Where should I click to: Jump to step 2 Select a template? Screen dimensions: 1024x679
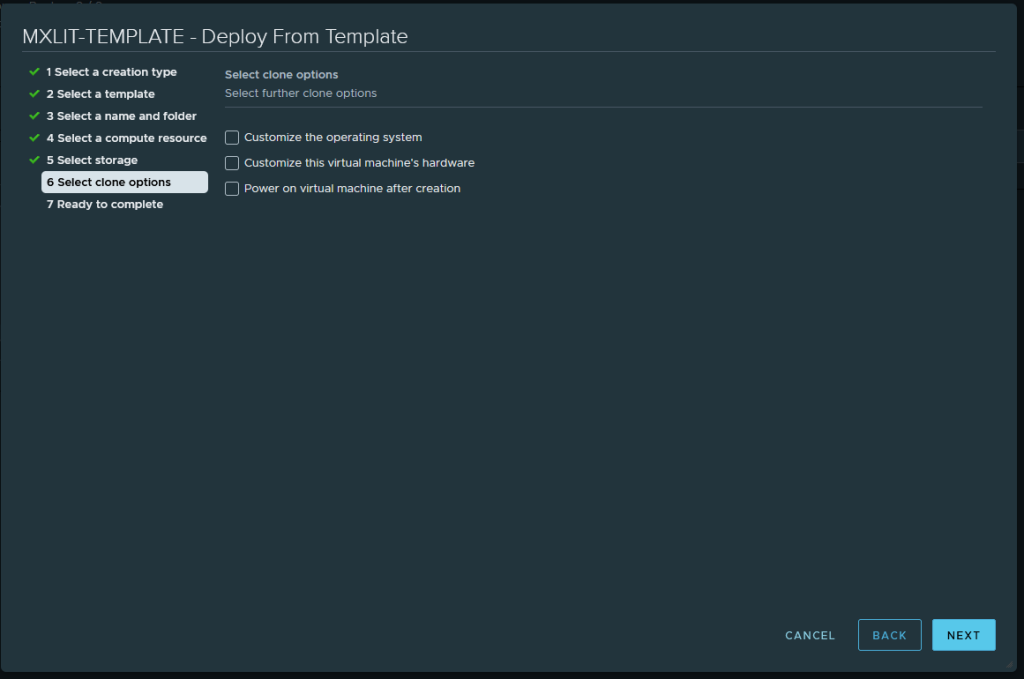[100, 94]
